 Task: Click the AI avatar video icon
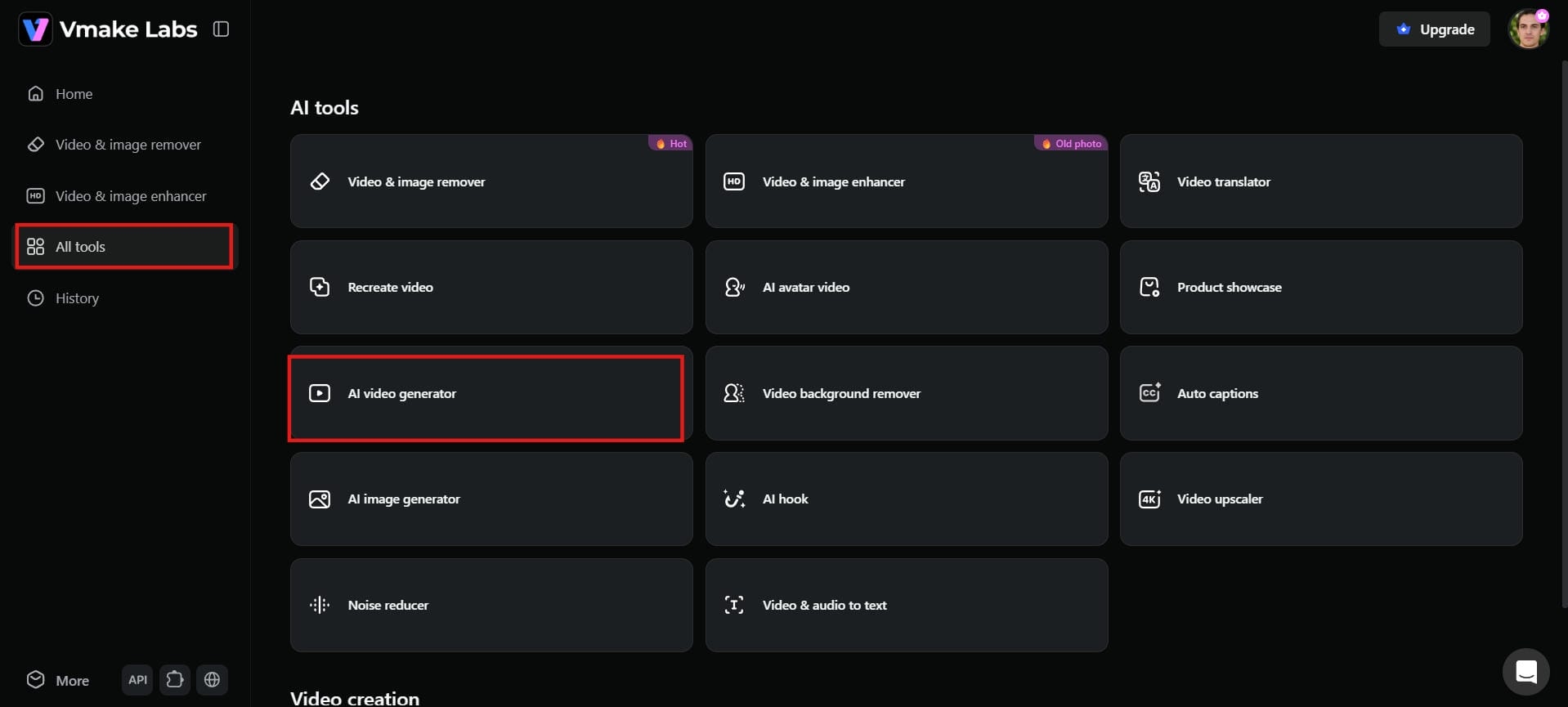(734, 287)
